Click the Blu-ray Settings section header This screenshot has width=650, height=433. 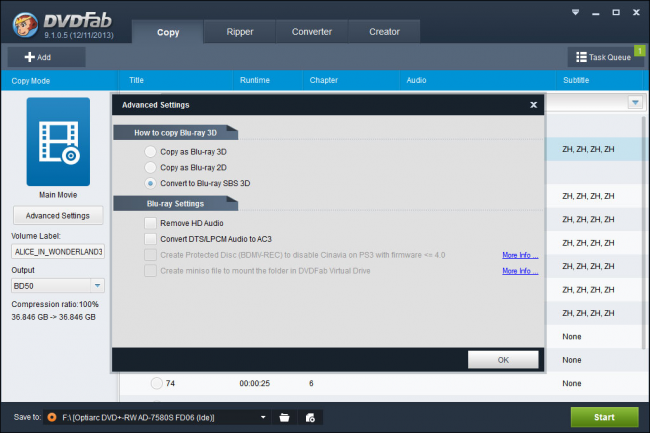tap(175, 203)
